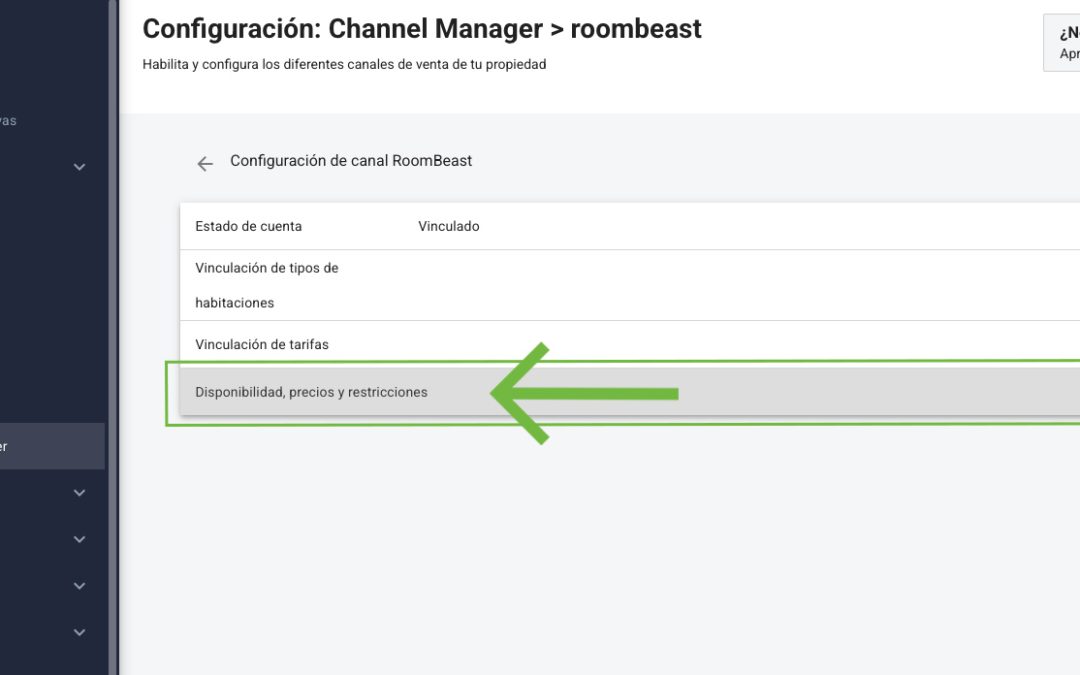The image size is (1080, 675).
Task: Open the sidebar item ending in 'vas'
Action: point(8,121)
